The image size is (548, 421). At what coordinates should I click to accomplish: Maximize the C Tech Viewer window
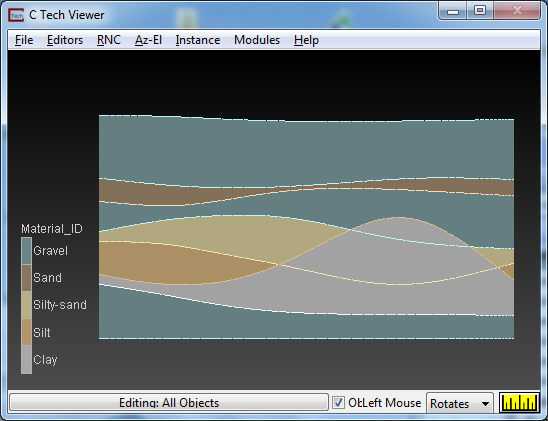(480, 11)
